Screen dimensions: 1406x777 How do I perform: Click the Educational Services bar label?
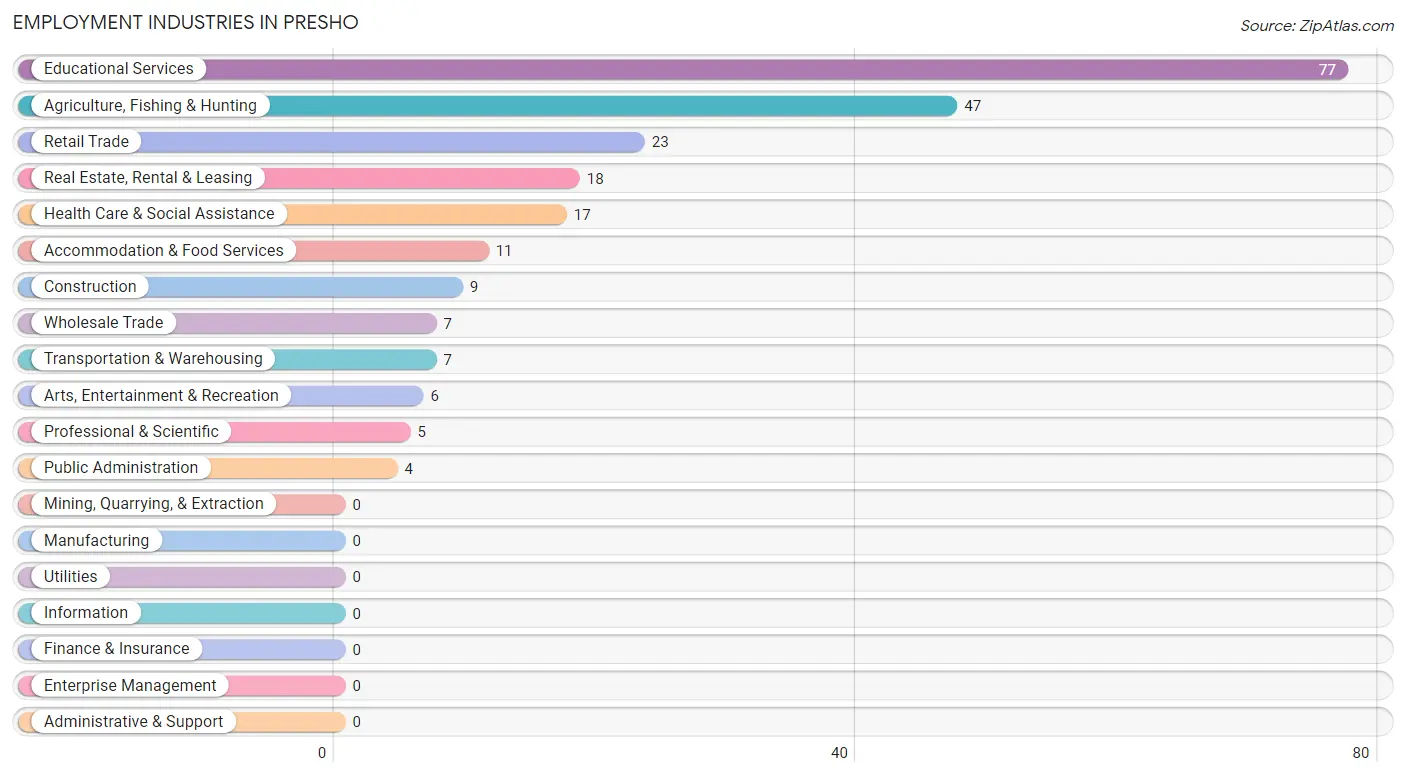pyautogui.click(x=118, y=69)
